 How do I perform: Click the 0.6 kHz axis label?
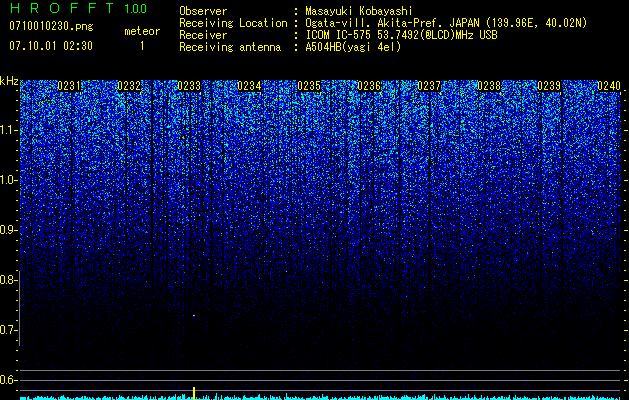click(8, 380)
